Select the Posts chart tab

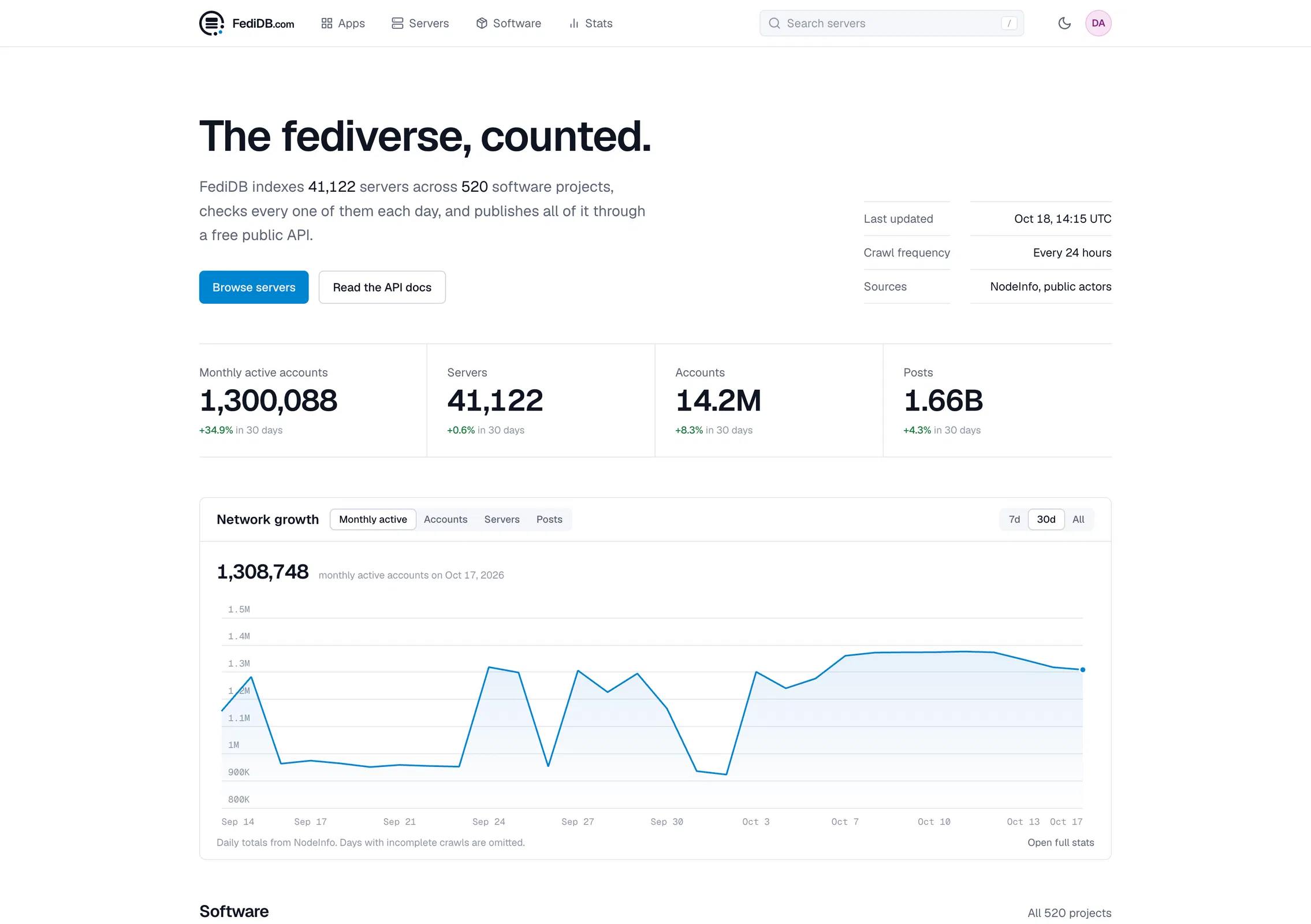[549, 519]
